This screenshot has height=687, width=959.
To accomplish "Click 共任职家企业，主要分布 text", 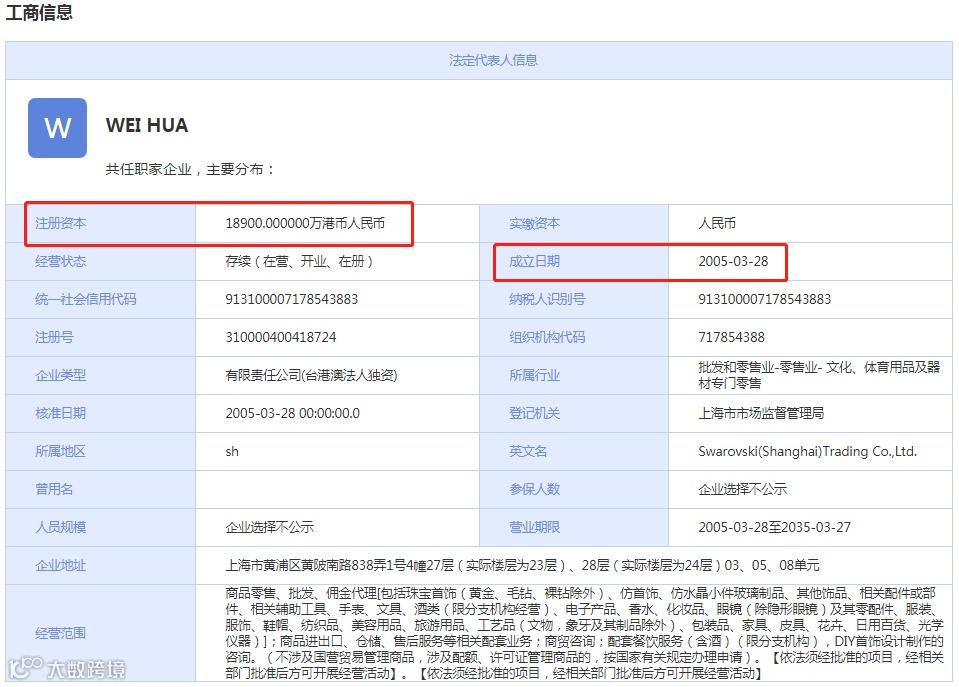I will [190, 169].
